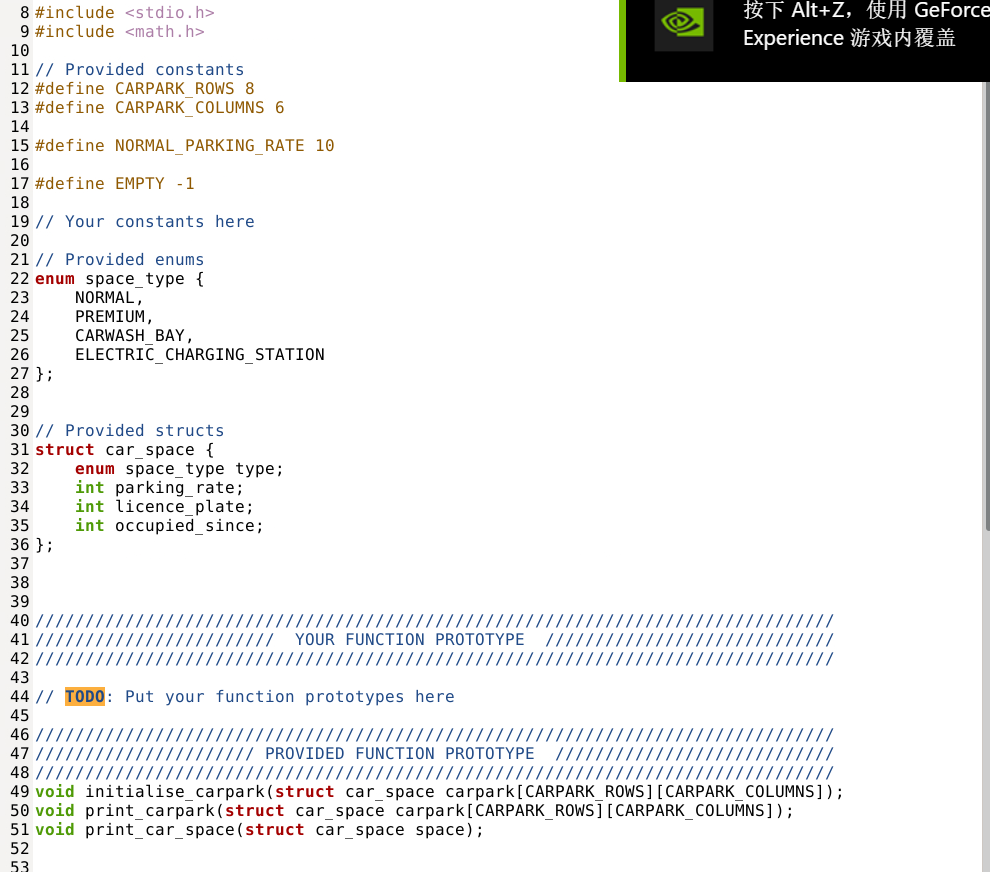Click the 'int occupied_since;' member
This screenshot has width=990, height=872.
(169, 525)
